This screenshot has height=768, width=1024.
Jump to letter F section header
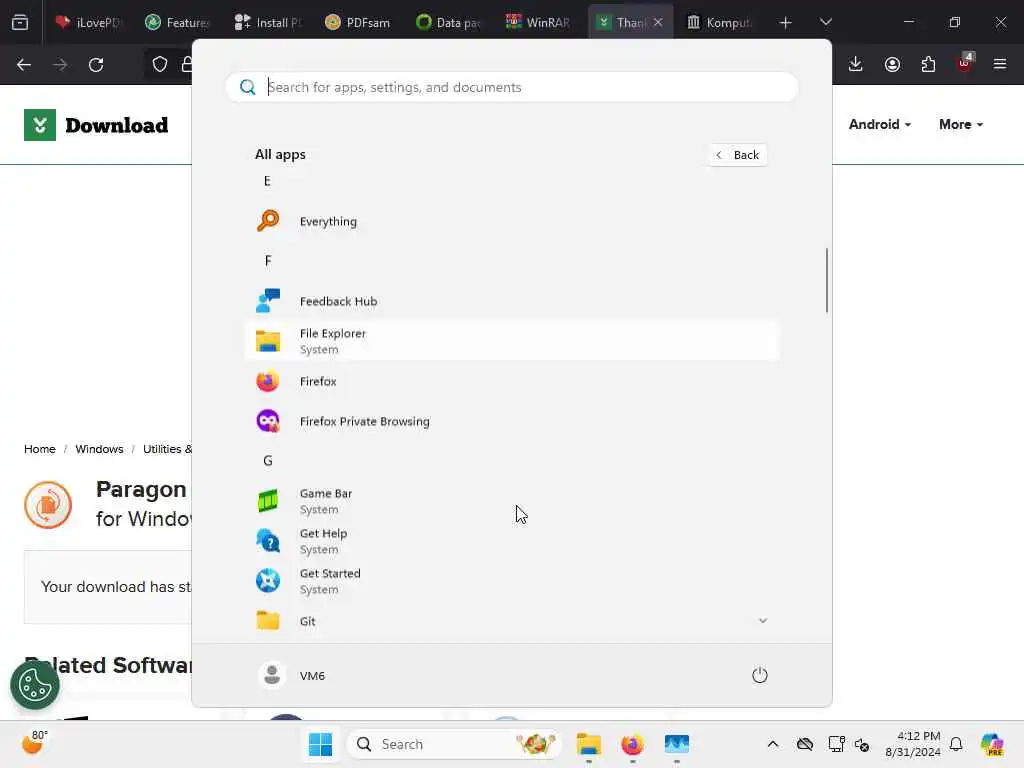pyautogui.click(x=268, y=261)
